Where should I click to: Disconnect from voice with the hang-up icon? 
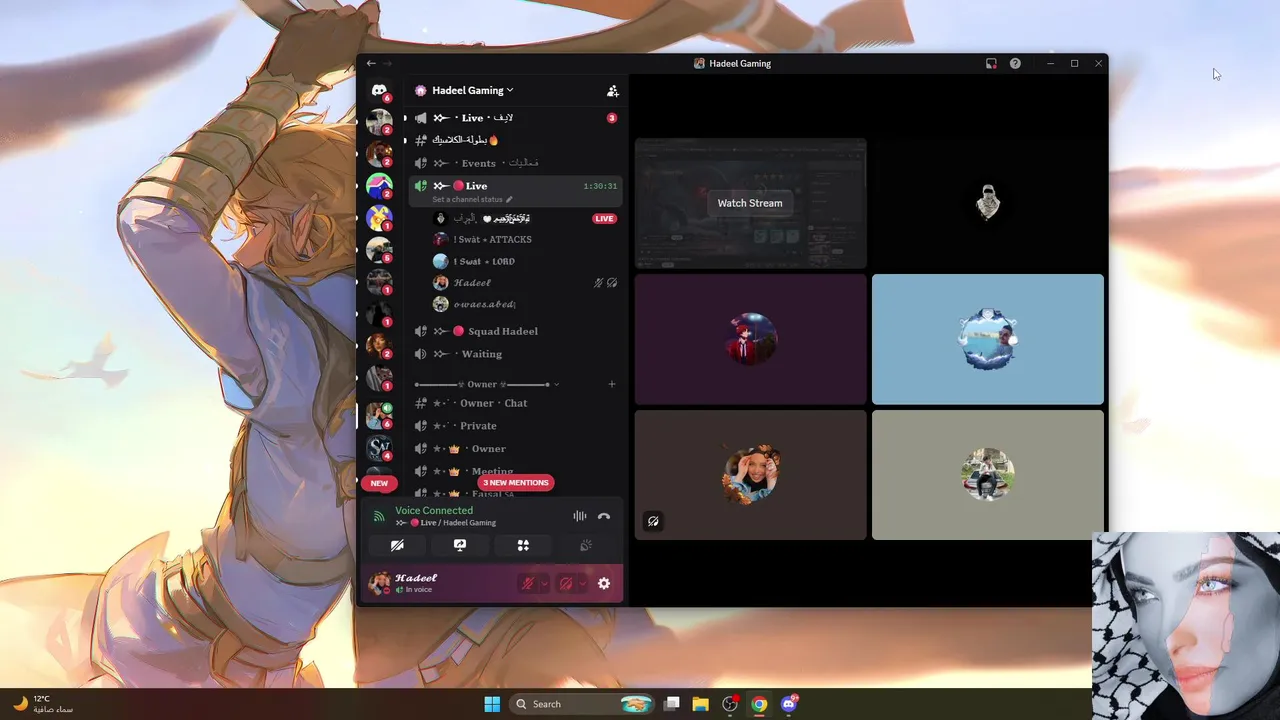[x=604, y=516]
